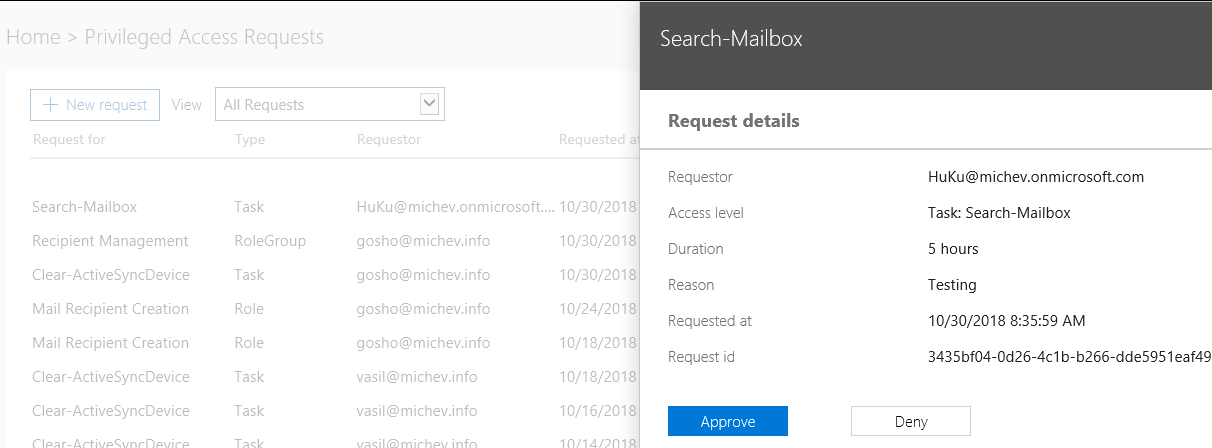The width and height of the screenshot is (1212, 448).
Task: Click the plus icon for New request
Action: pos(50,105)
